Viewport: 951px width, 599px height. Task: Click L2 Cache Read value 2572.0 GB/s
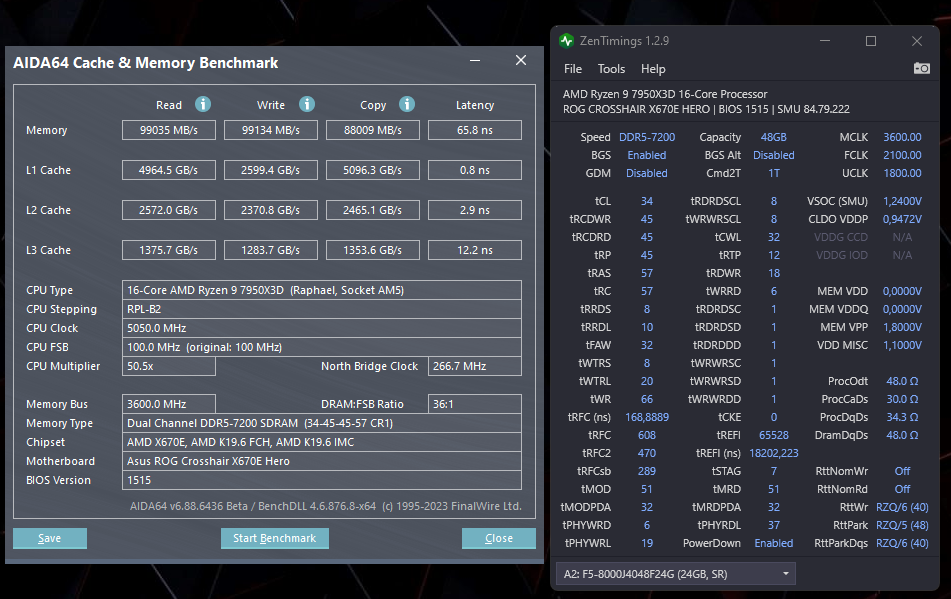(x=169, y=210)
